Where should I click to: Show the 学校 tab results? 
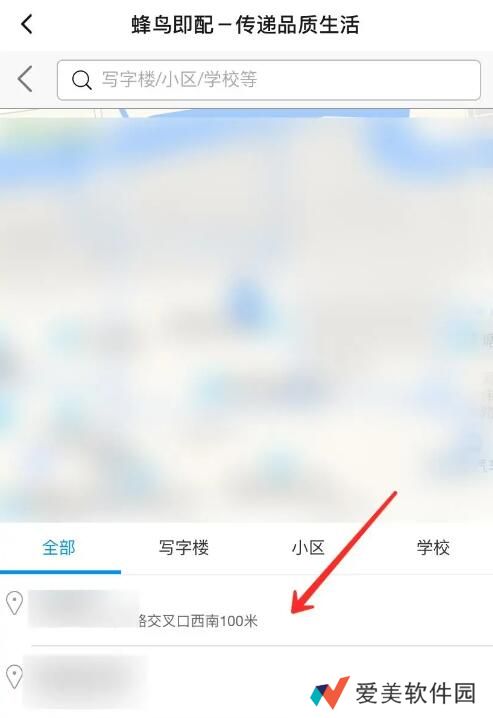coord(433,548)
